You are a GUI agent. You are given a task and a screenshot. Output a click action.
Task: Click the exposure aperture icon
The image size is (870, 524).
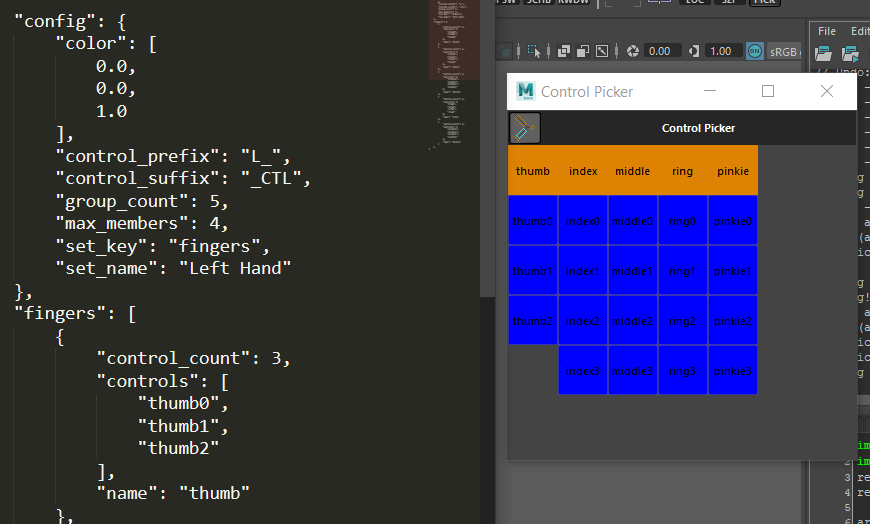[631, 51]
